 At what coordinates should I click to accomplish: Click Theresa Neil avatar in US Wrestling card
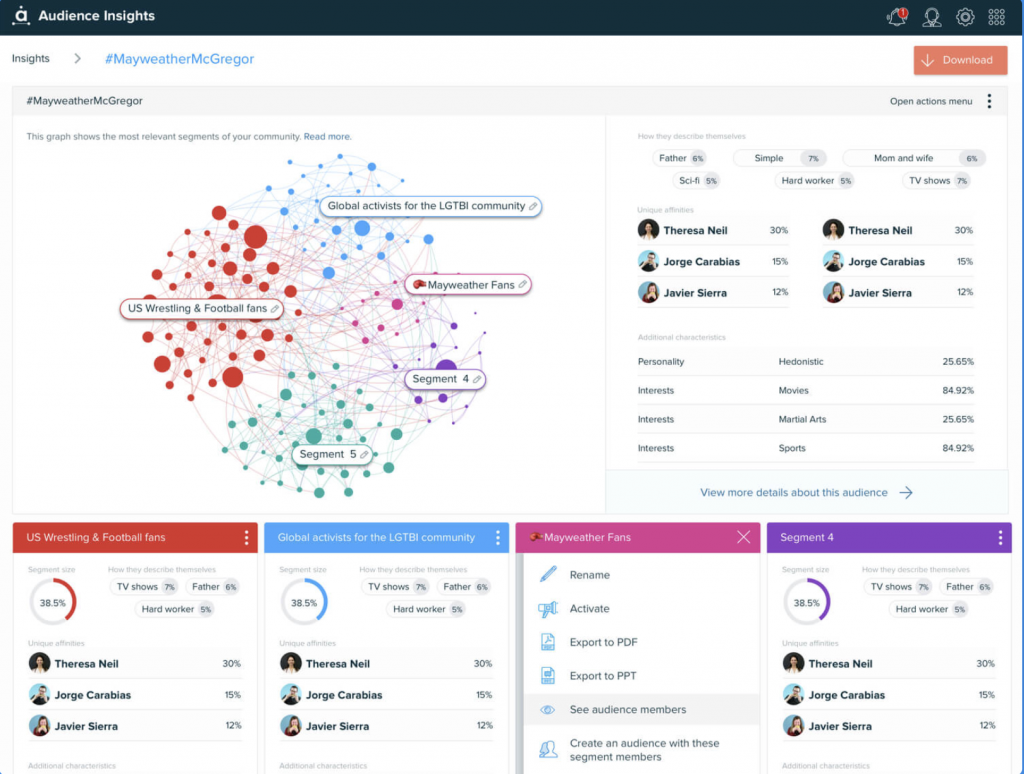pos(39,663)
